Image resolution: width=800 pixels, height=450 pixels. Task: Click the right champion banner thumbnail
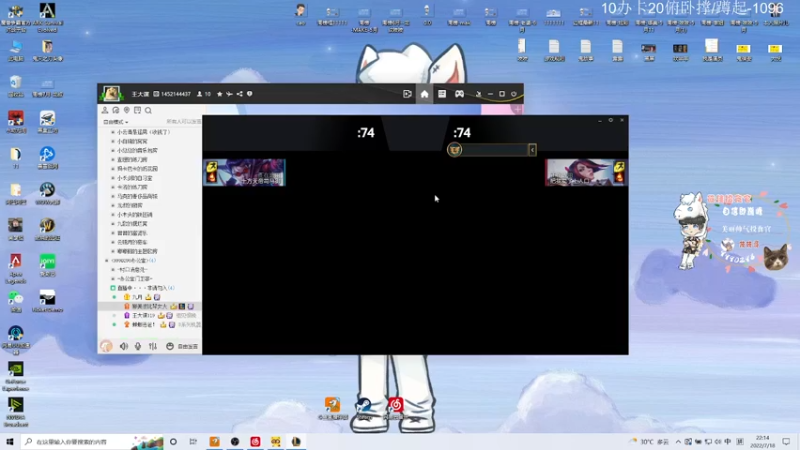pos(586,172)
